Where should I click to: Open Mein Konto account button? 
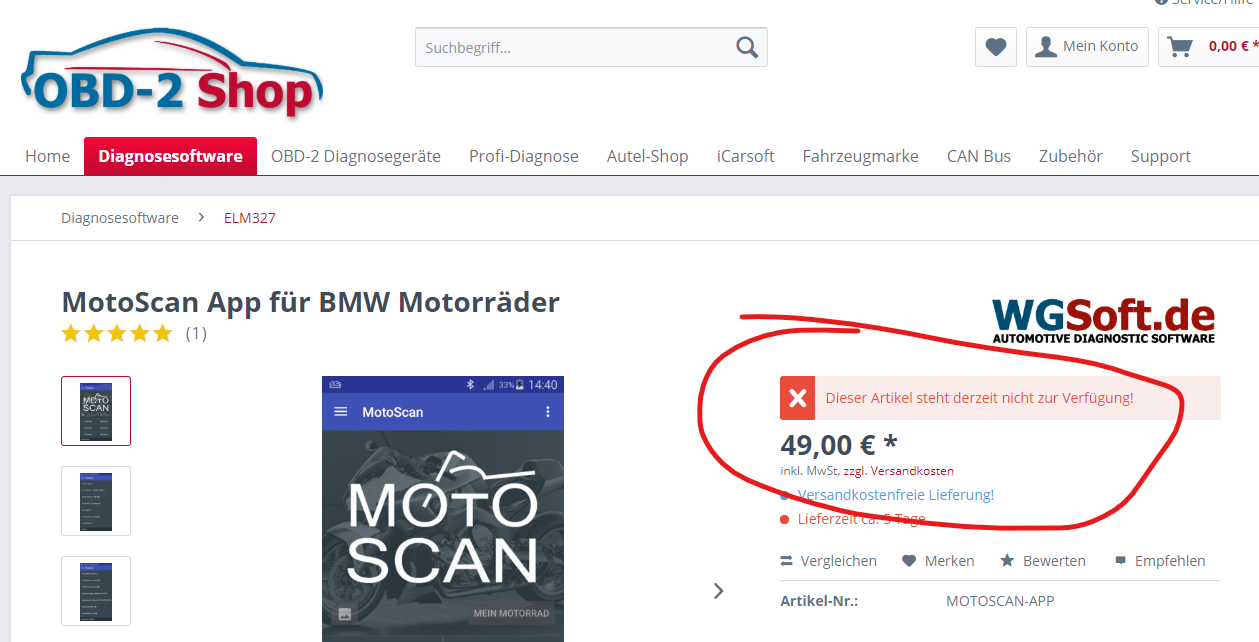(1087, 47)
